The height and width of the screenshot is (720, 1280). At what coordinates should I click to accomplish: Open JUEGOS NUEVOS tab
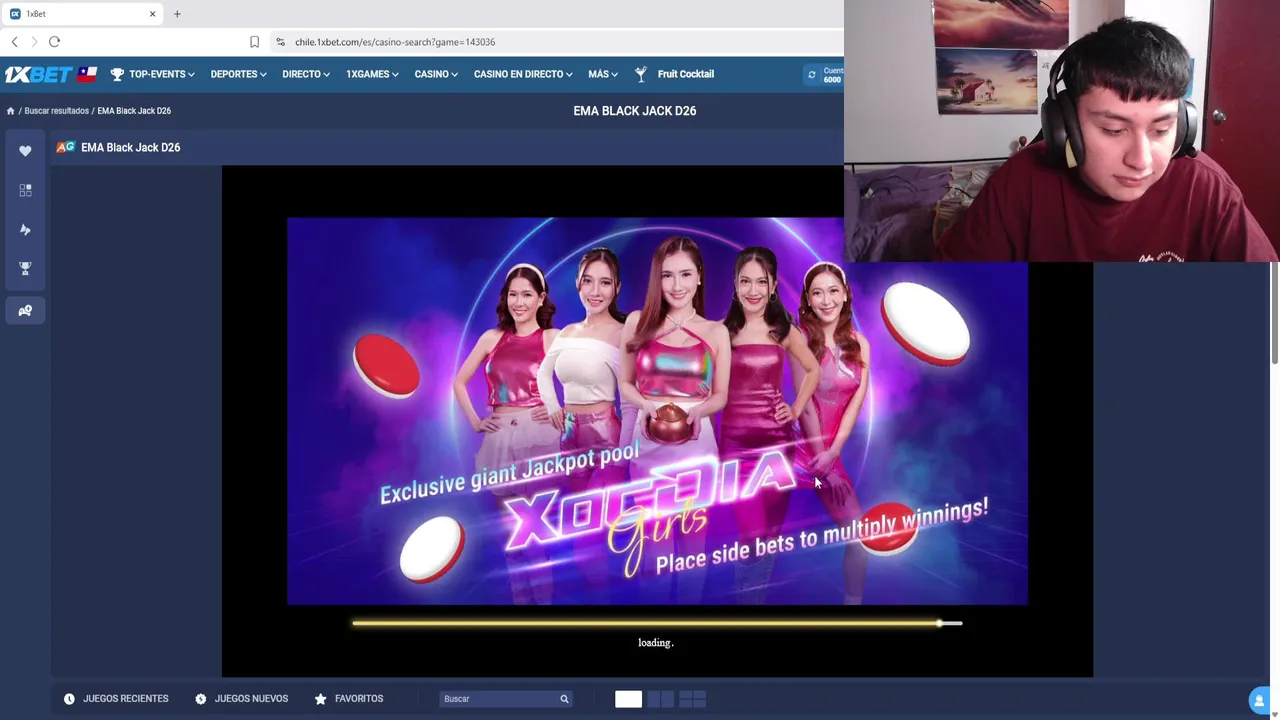[241, 699]
